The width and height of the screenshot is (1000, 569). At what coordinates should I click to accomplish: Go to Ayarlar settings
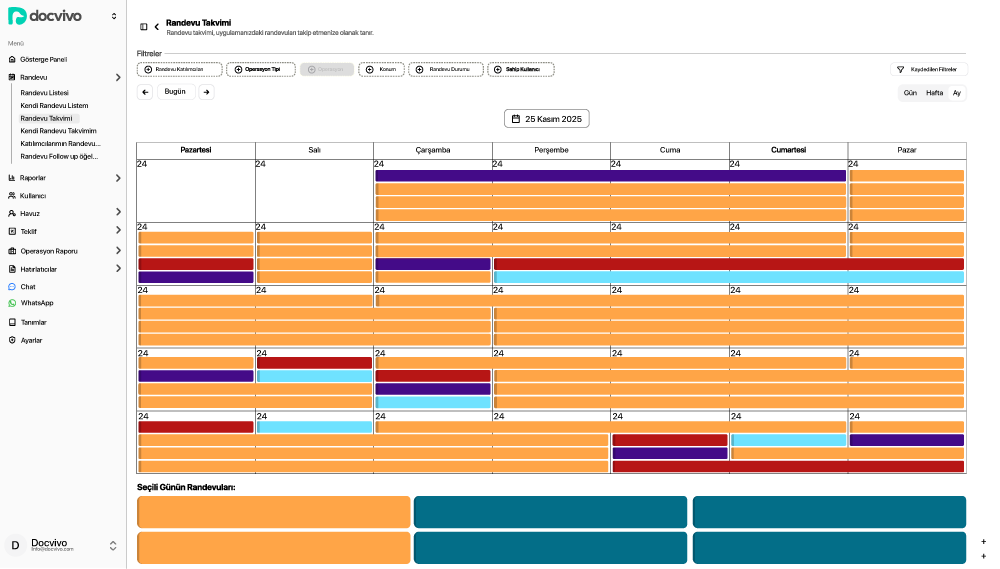click(x=31, y=341)
